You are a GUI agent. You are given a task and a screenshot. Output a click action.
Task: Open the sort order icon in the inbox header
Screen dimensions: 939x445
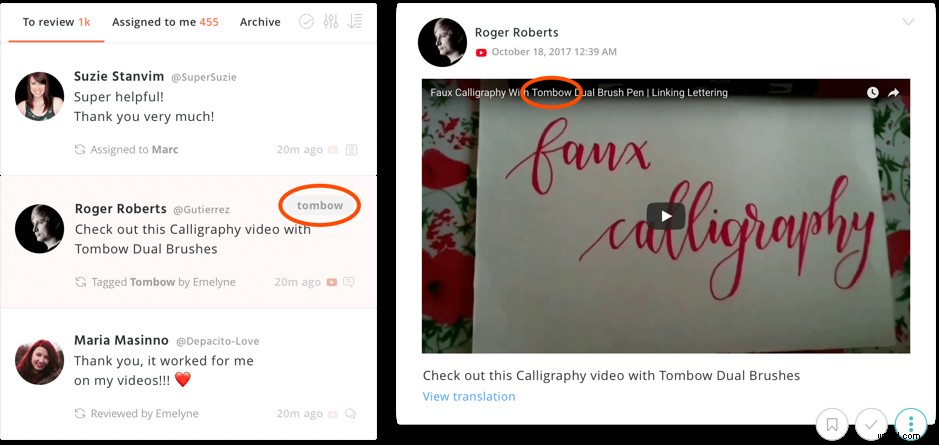click(355, 22)
